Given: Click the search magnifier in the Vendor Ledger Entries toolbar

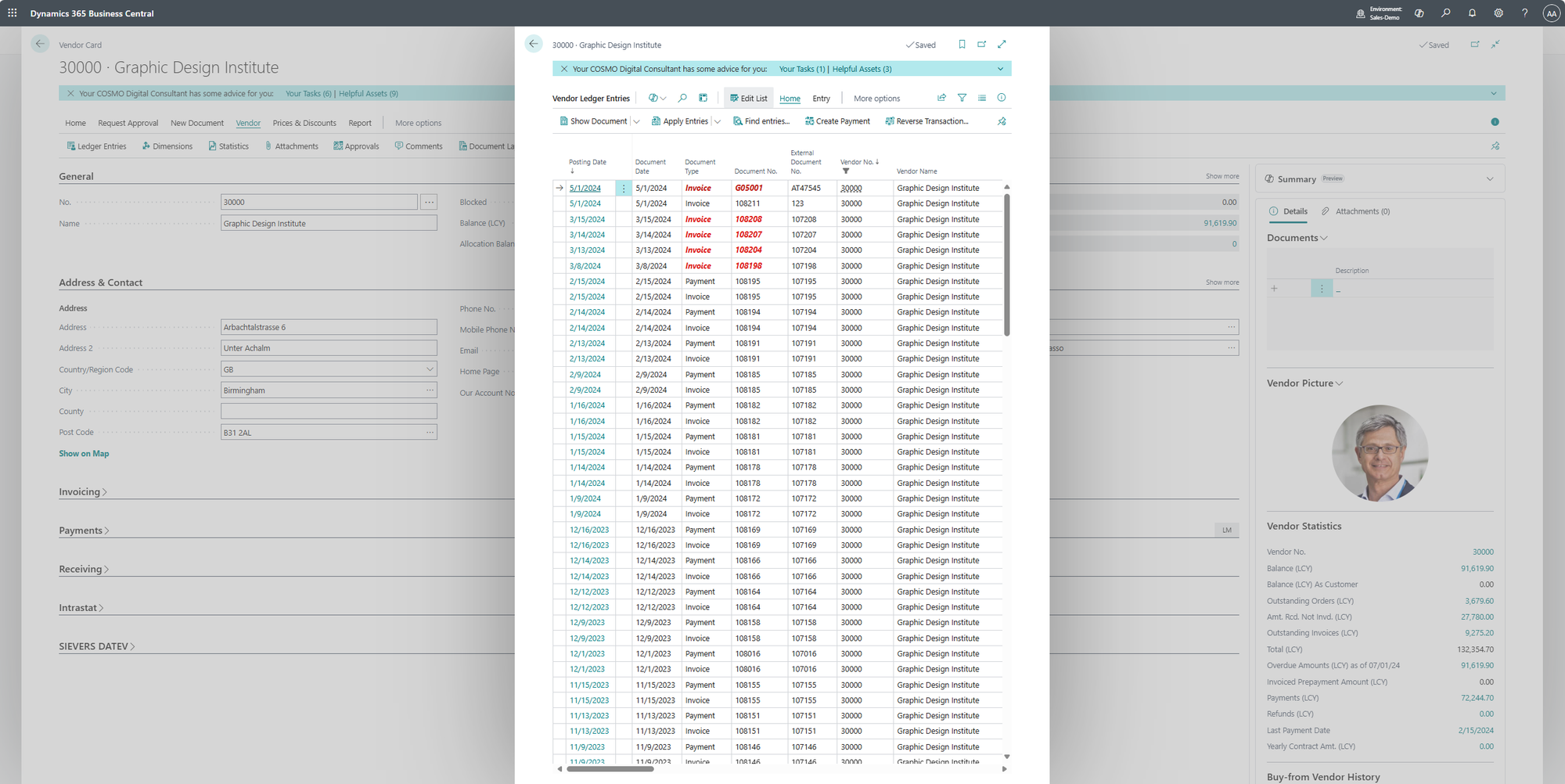Looking at the screenshot, I should tap(682, 99).
